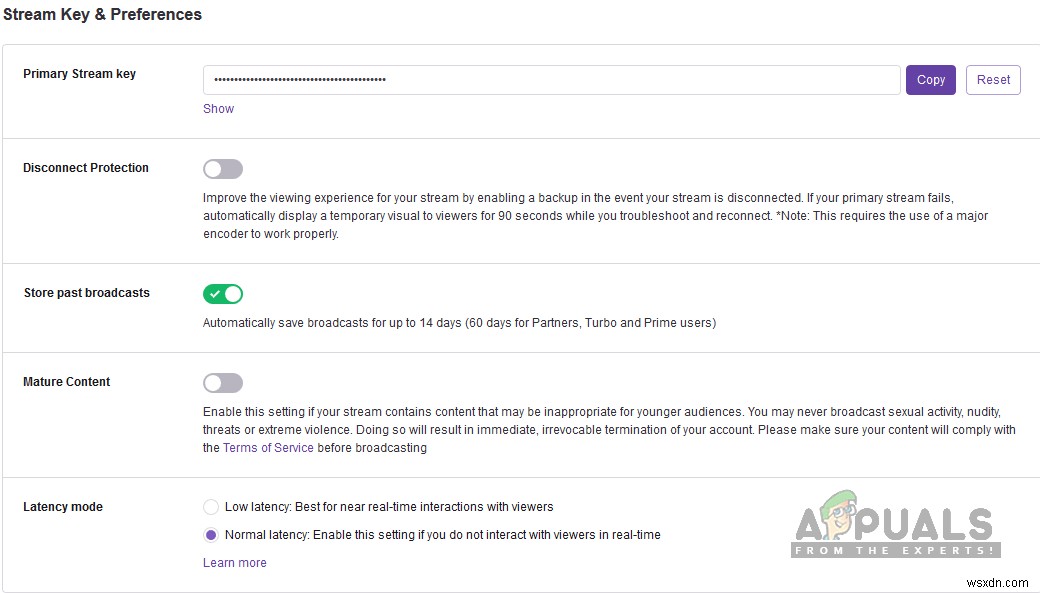Enable the Disconnect Protection toggle

pyautogui.click(x=223, y=169)
